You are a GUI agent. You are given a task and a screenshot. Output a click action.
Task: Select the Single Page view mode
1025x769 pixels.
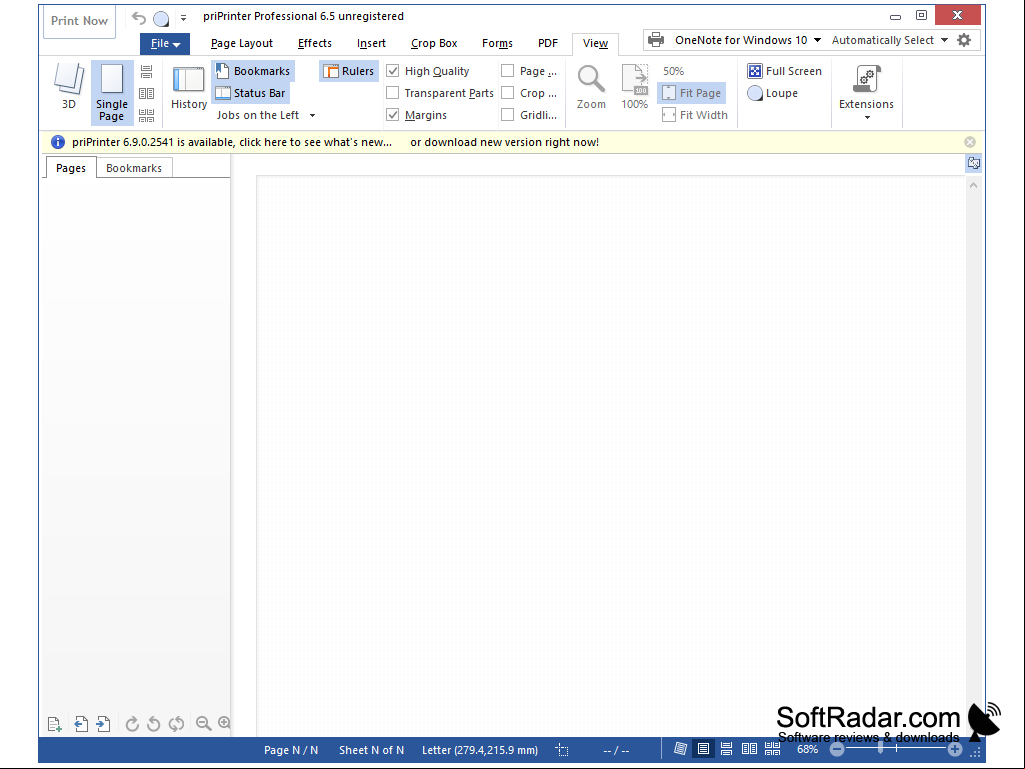pos(112,92)
